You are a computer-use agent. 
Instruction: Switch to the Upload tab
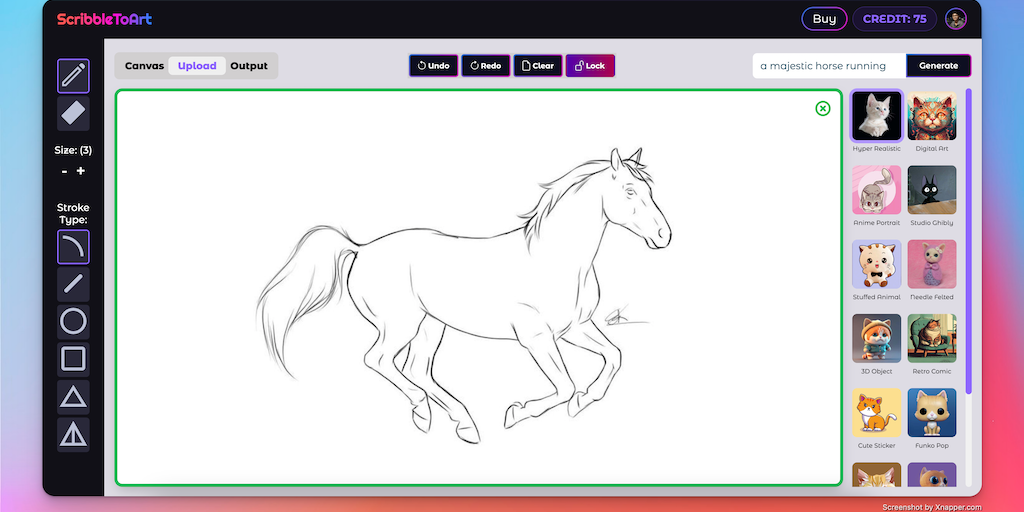[197, 66]
